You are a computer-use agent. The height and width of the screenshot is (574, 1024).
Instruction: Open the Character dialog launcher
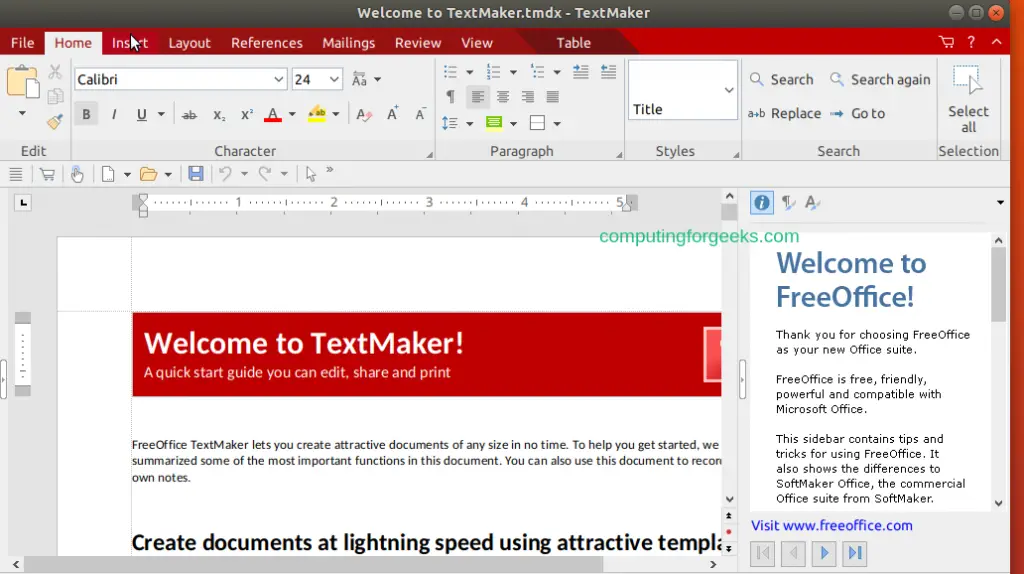(x=429, y=155)
